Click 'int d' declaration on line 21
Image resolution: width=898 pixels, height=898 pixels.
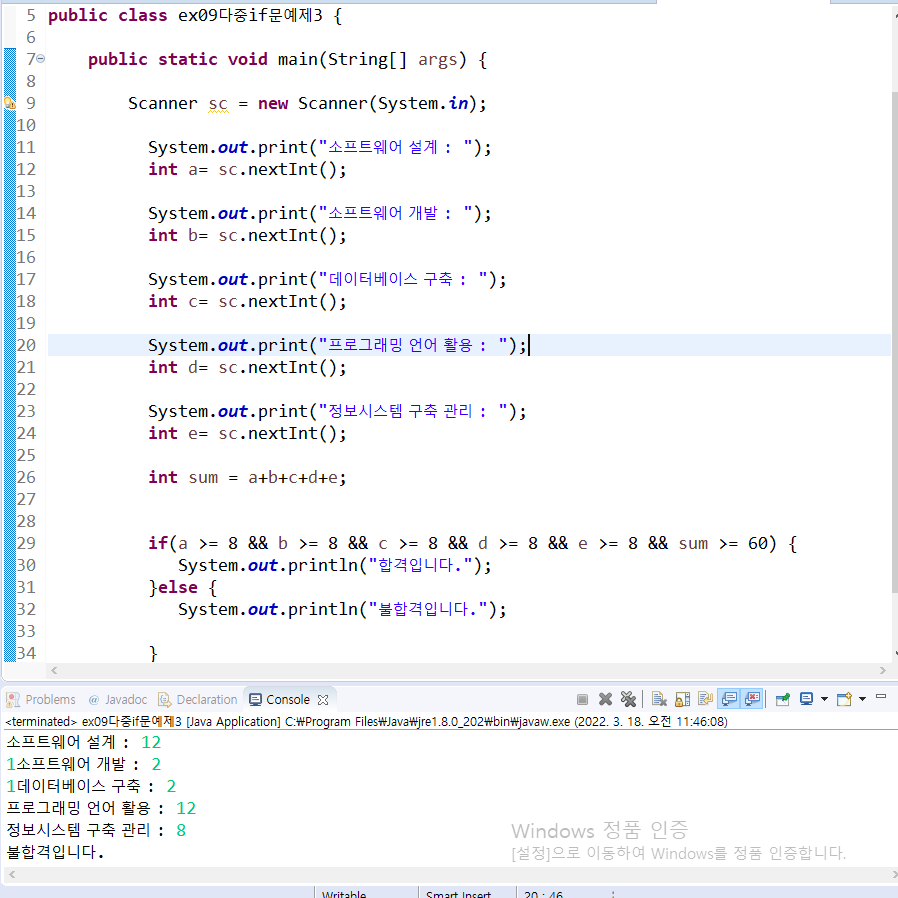click(173, 367)
